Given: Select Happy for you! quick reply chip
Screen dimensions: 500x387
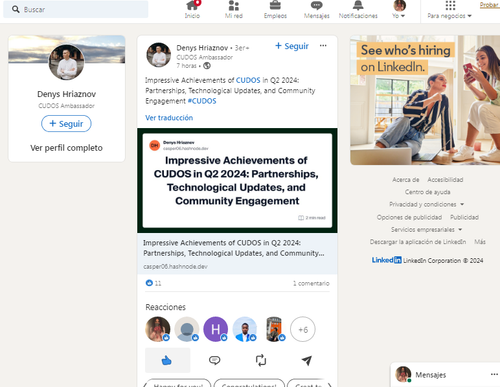Looking at the screenshot, I should click(x=178, y=384).
